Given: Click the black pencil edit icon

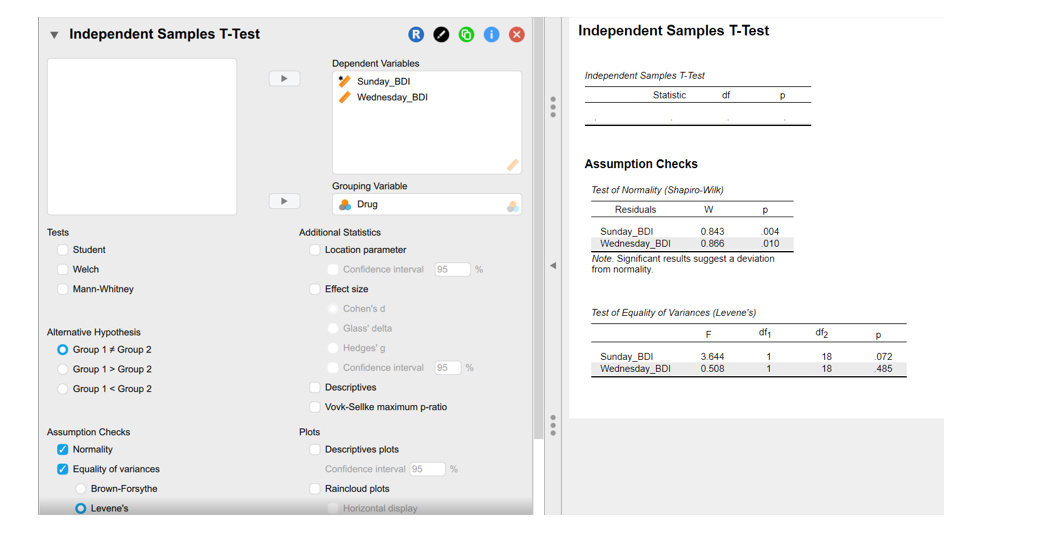Looking at the screenshot, I should click(441, 34).
